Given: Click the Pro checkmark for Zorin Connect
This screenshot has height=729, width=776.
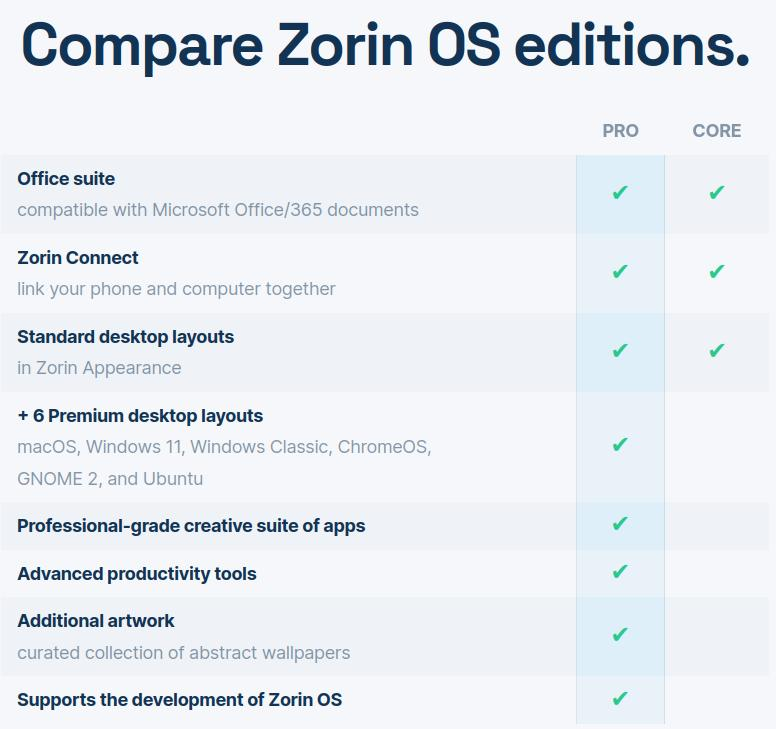Looking at the screenshot, I should coord(620,271).
